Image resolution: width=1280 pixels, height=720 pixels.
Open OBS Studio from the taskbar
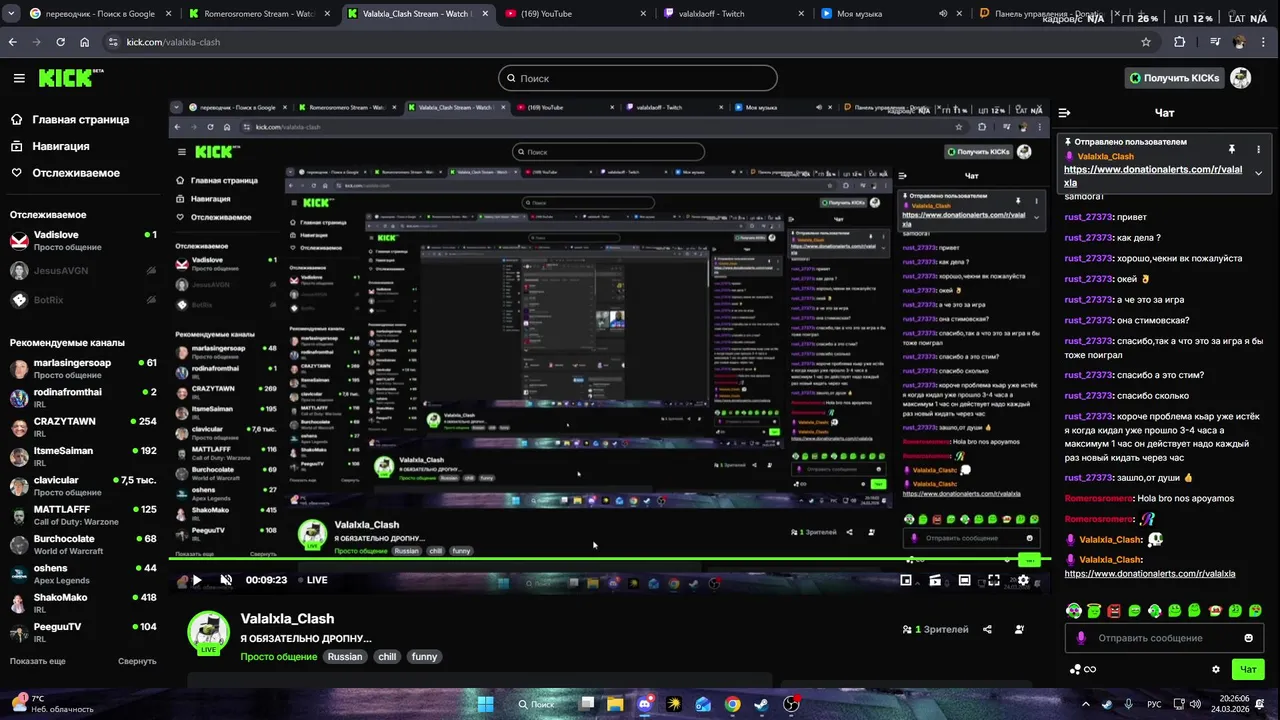pyautogui.click(x=791, y=704)
